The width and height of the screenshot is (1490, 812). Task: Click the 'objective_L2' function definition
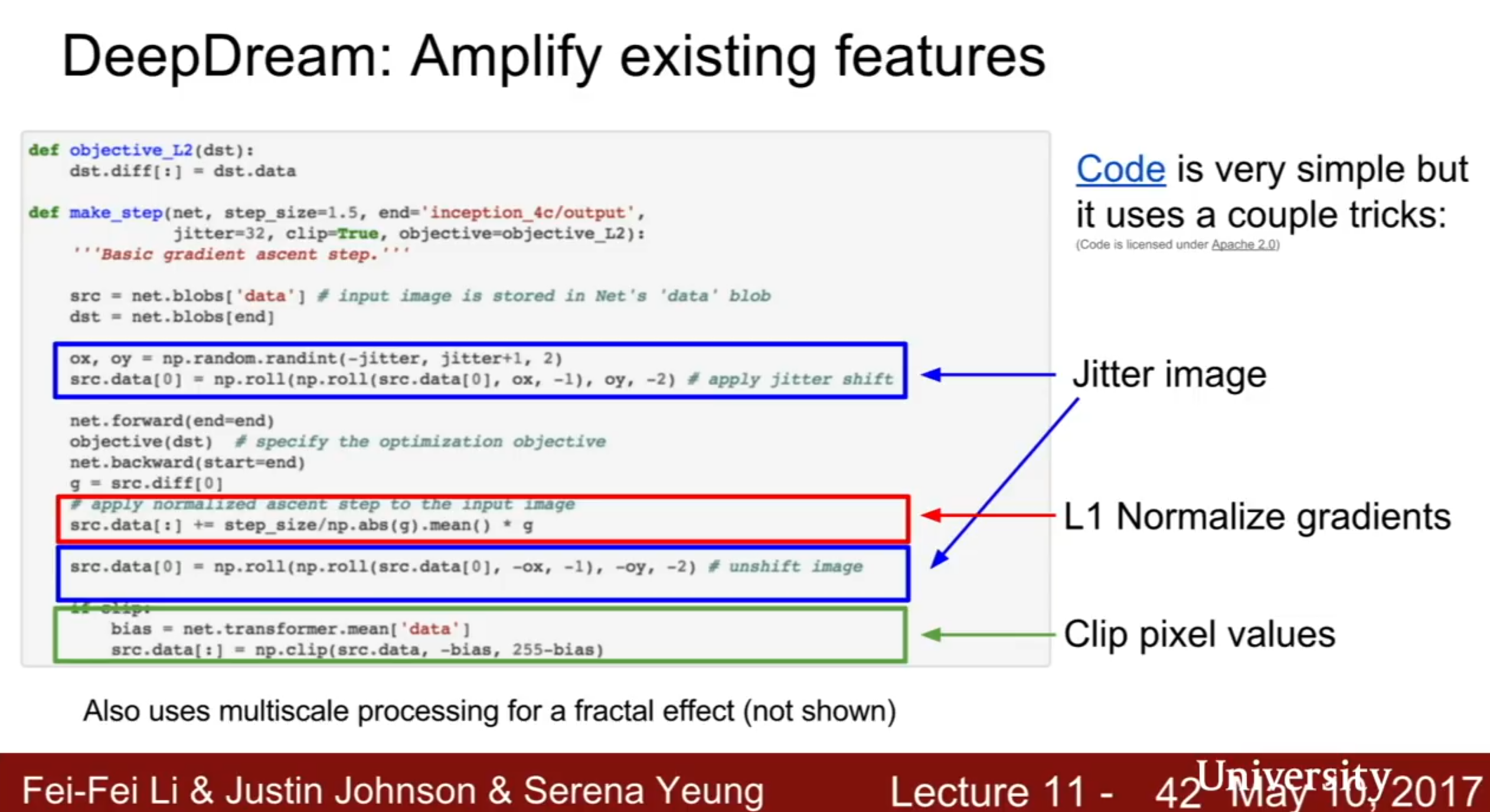pyautogui.click(x=131, y=150)
